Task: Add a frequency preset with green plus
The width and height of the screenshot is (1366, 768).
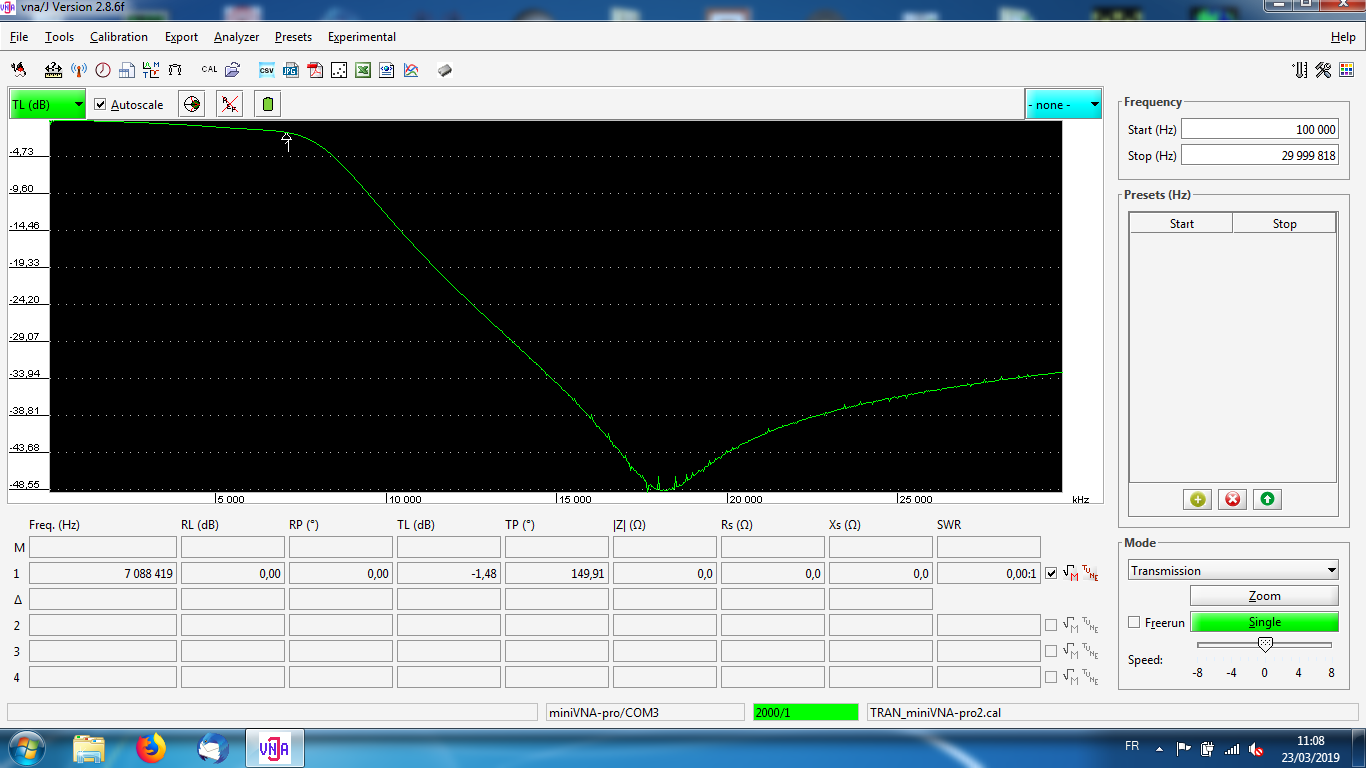Action: [1197, 499]
